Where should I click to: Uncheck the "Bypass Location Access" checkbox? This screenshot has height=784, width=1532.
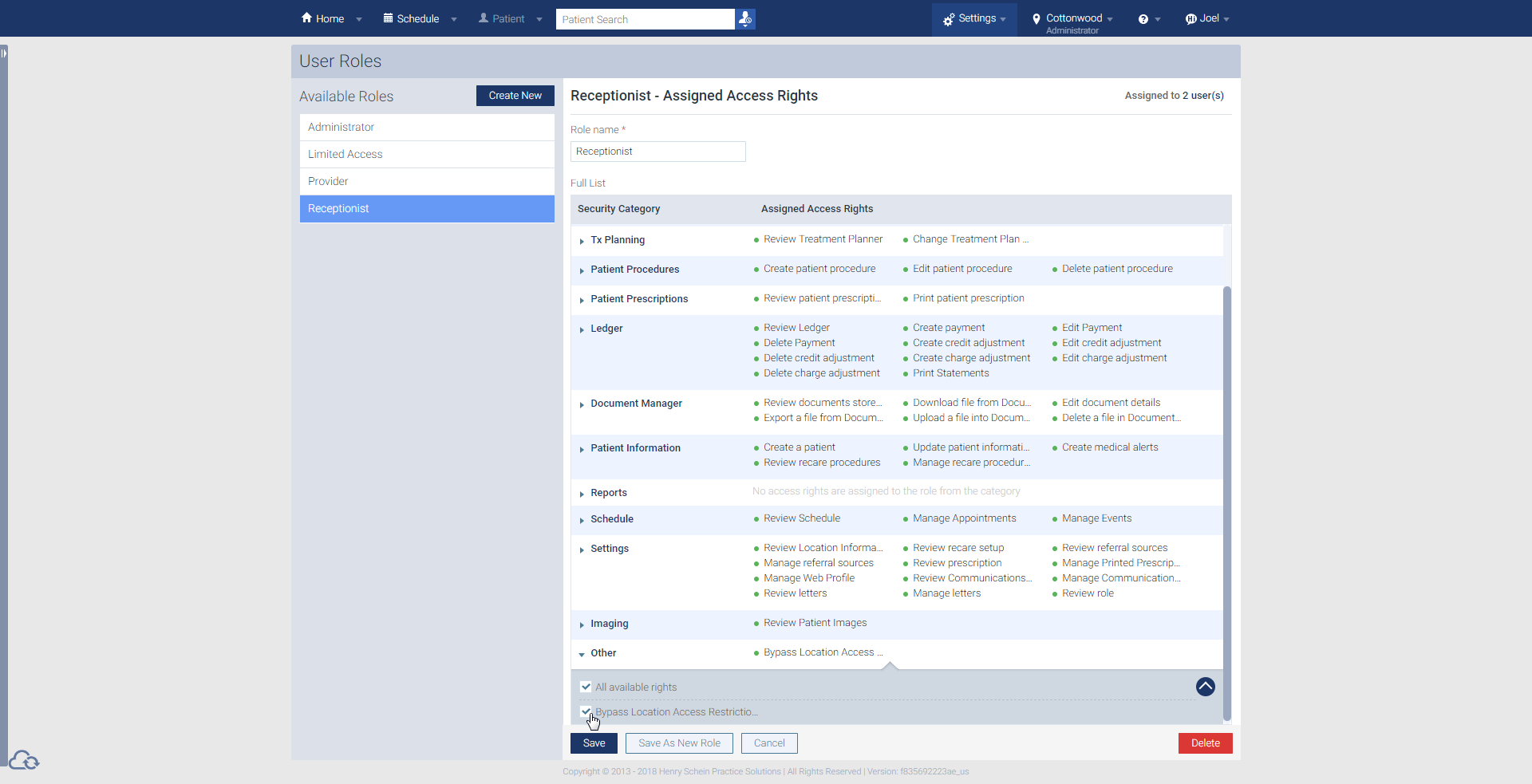coord(586,711)
